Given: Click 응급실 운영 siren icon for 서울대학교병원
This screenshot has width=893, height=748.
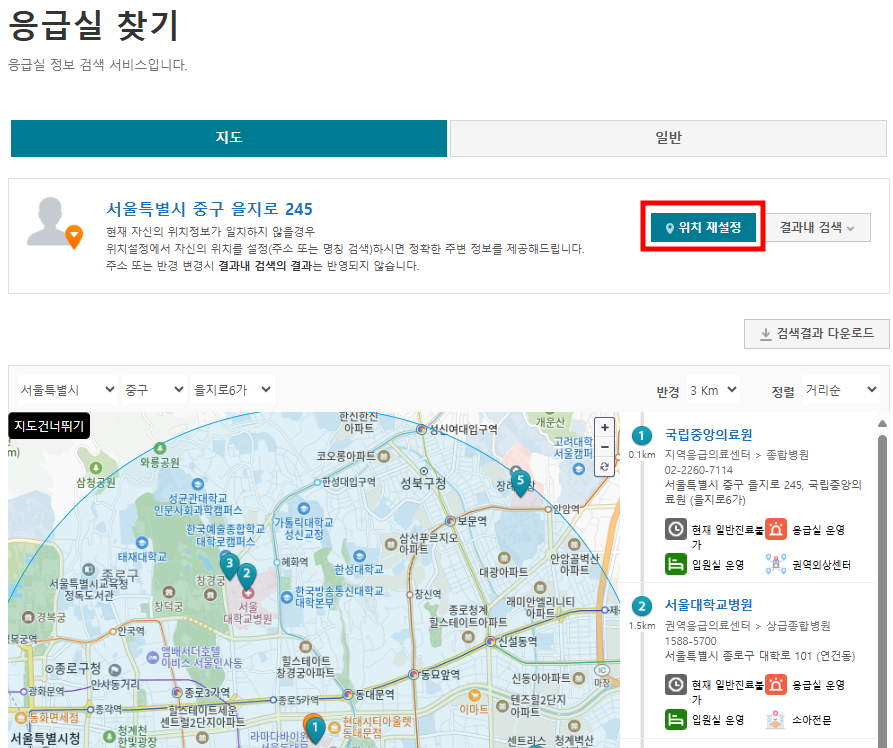Looking at the screenshot, I should click(776, 684).
